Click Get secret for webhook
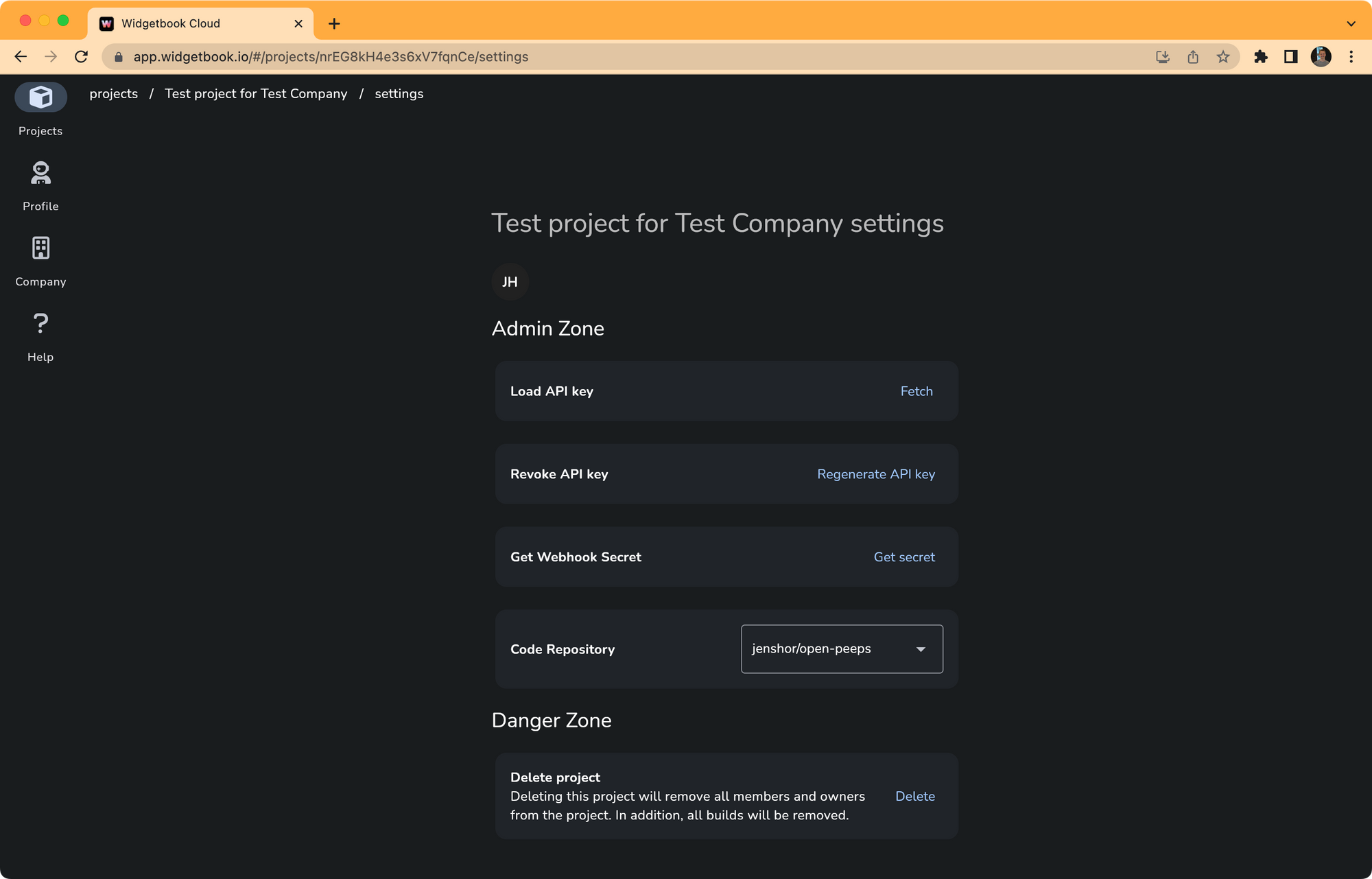This screenshot has width=1372, height=879. tap(903, 557)
